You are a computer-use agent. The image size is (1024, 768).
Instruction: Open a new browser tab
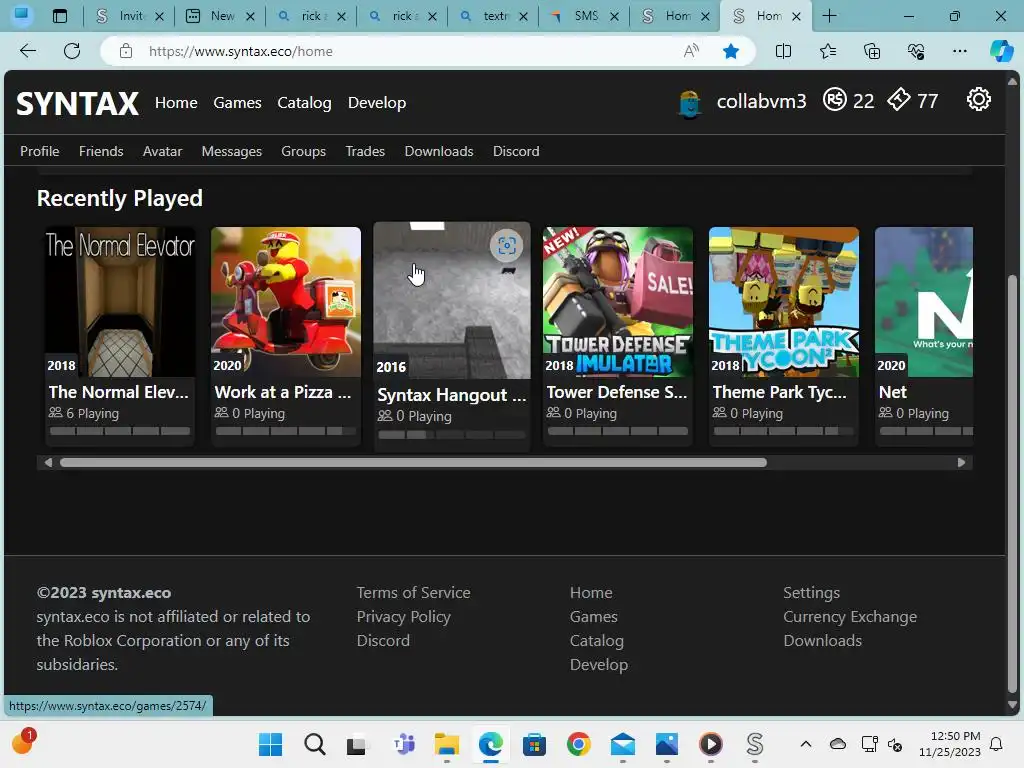point(829,16)
